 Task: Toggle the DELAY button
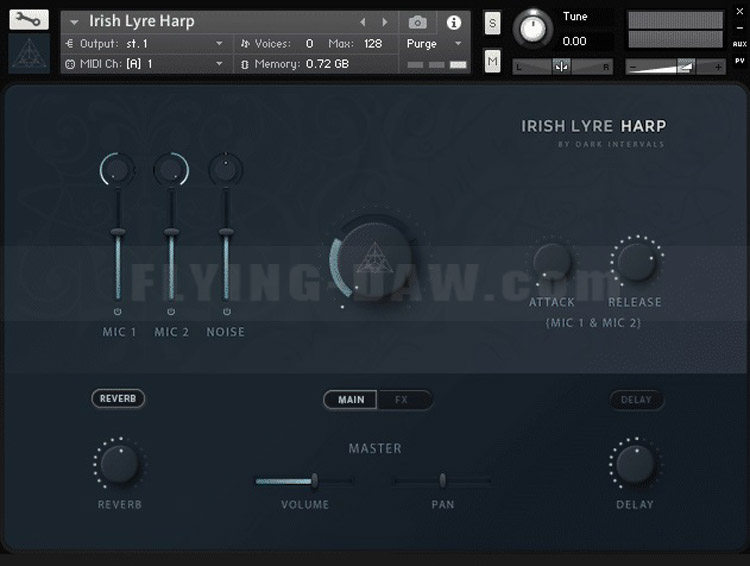pos(636,400)
